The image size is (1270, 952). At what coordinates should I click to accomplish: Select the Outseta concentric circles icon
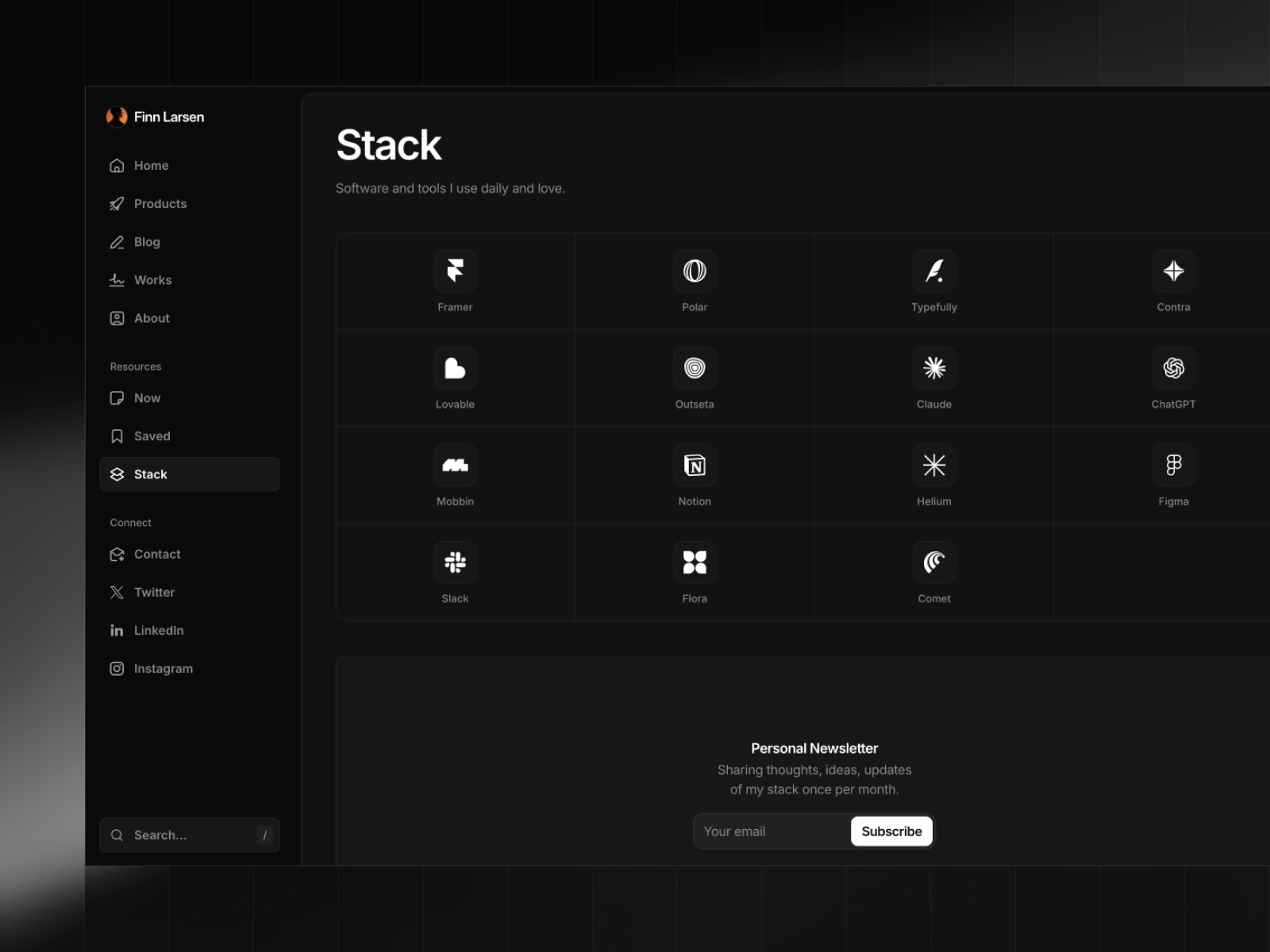[695, 368]
